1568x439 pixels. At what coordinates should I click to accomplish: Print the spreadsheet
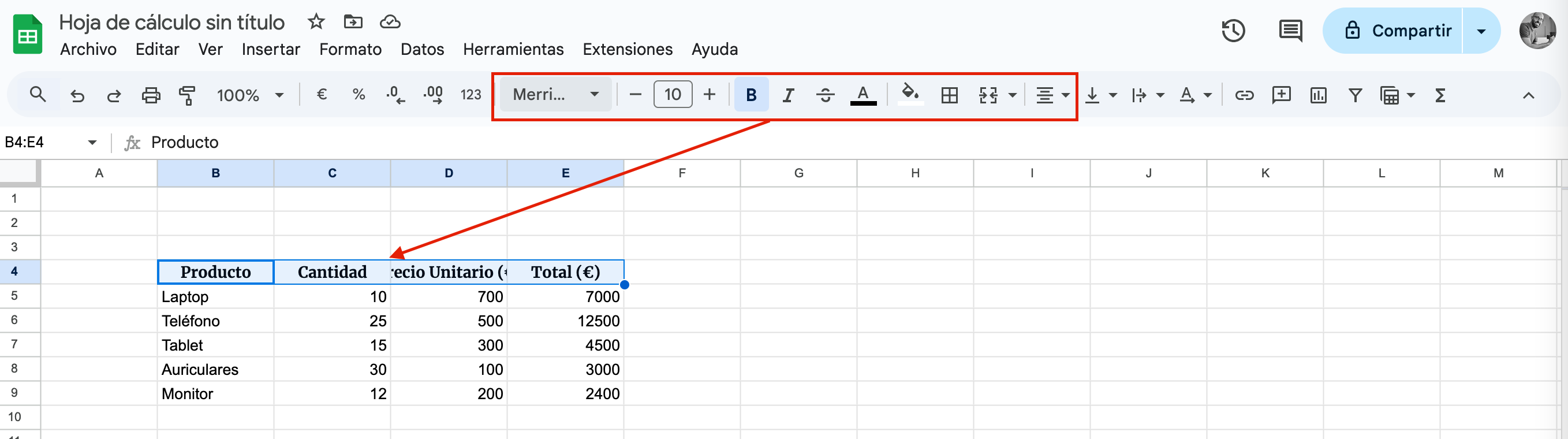tap(151, 95)
